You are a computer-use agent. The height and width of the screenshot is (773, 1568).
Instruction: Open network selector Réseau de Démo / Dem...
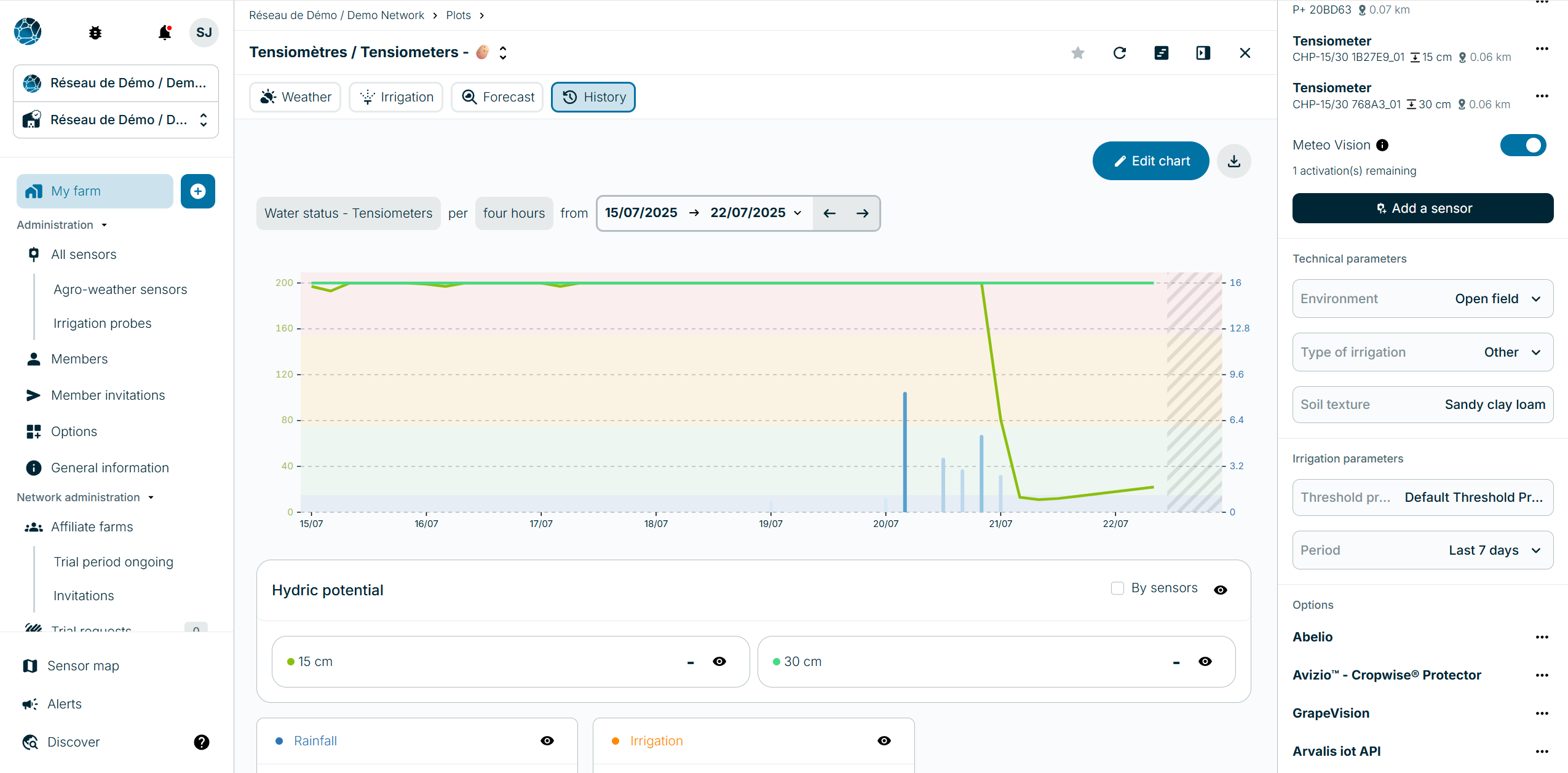[x=116, y=84]
